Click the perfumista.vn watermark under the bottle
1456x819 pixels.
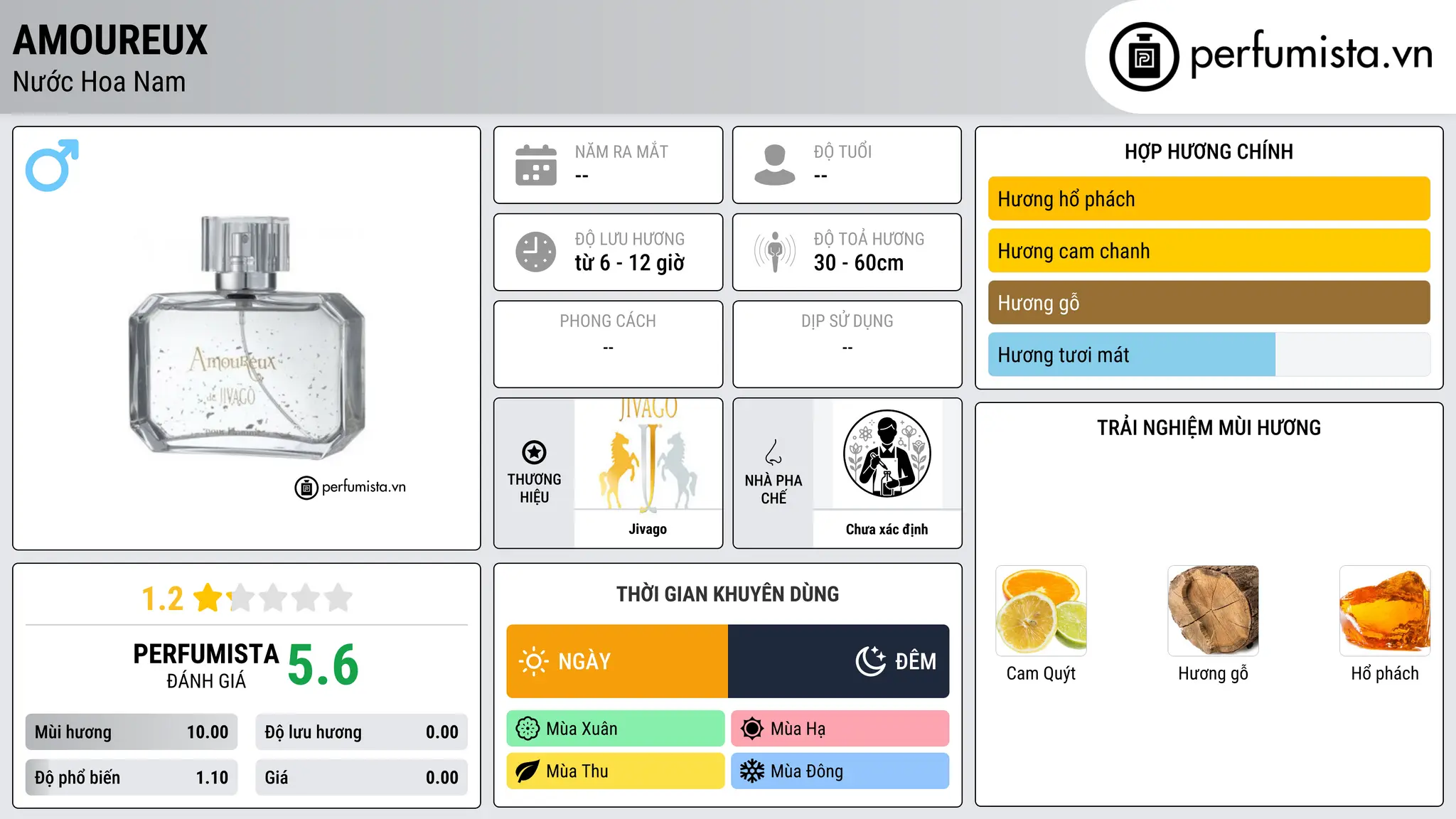click(x=350, y=487)
